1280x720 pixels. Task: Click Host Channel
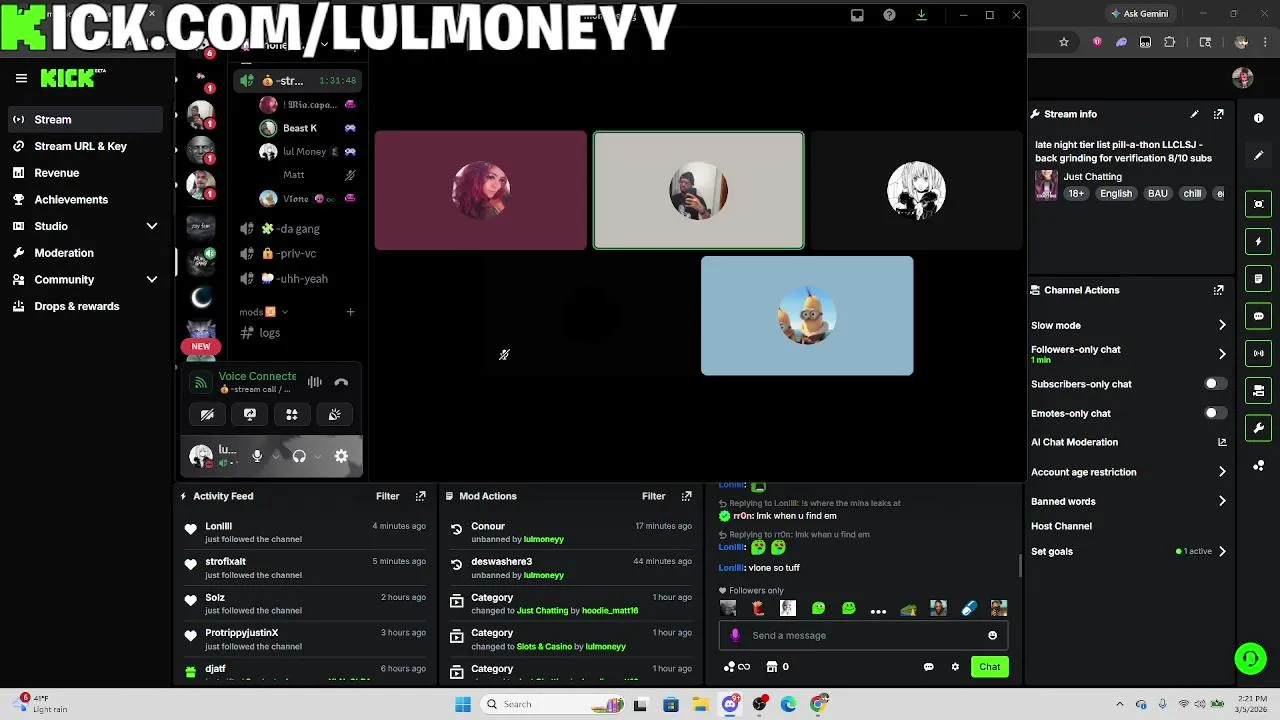coord(1061,526)
